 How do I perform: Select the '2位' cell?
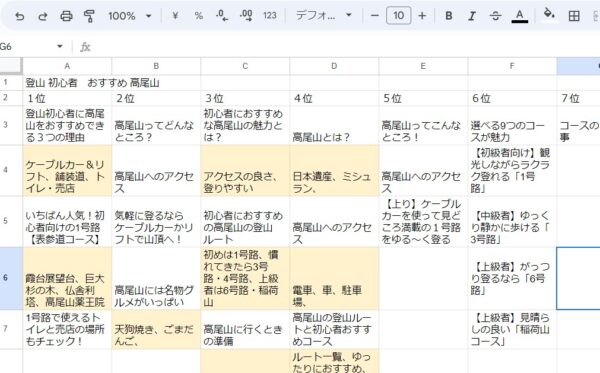coord(156,98)
